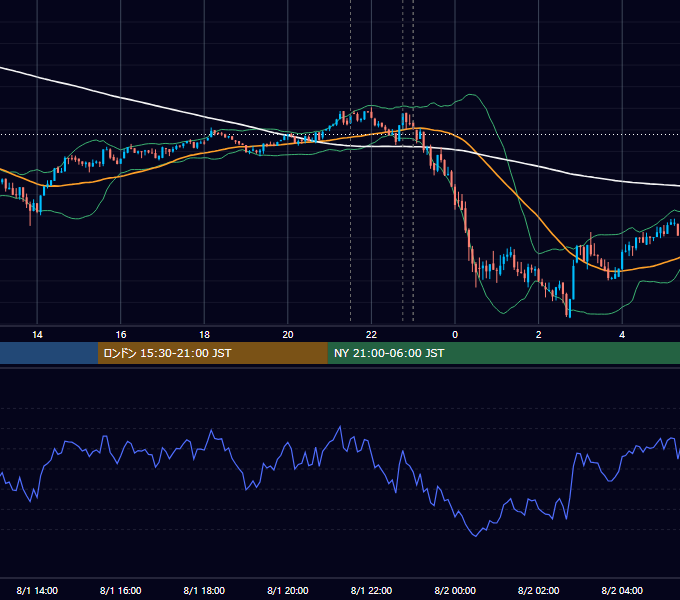
Task: Click the 4 label on price chart time axis
Action: click(x=622, y=335)
